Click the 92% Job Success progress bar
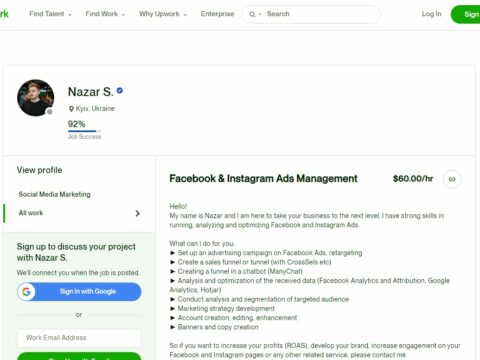 tap(85, 131)
